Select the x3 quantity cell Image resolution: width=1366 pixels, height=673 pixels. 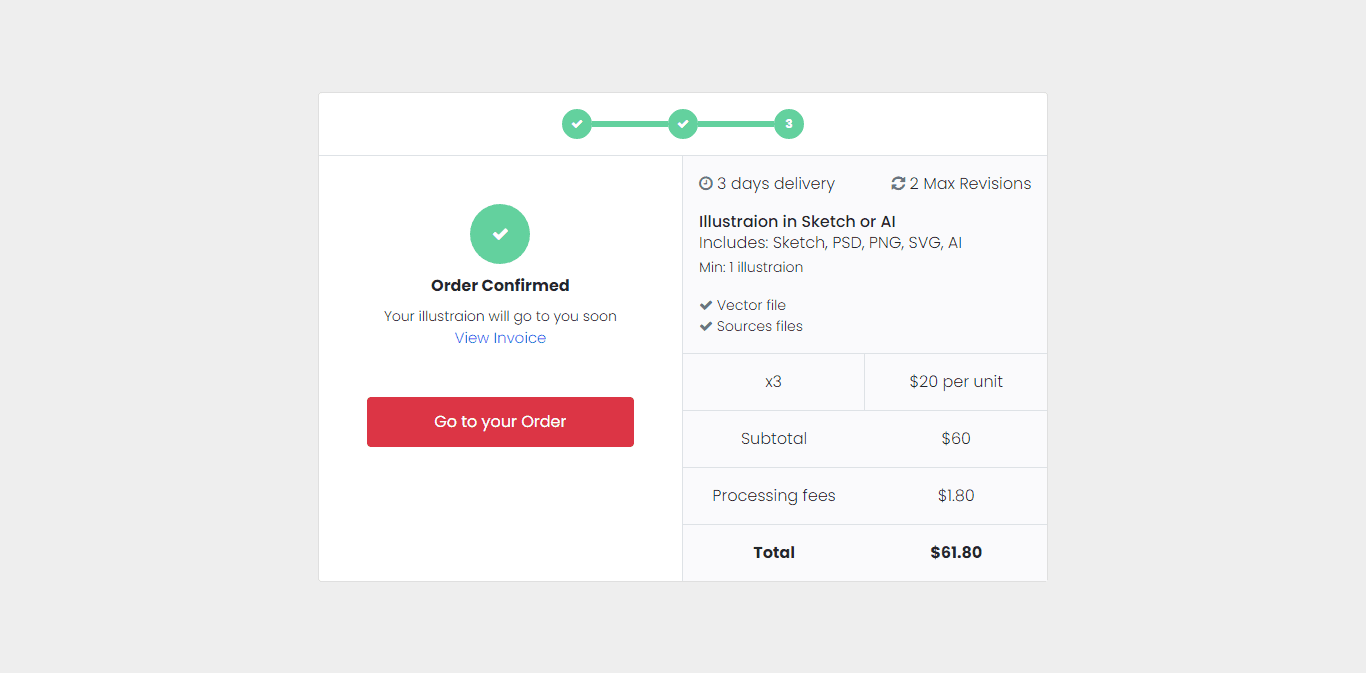[x=773, y=381]
